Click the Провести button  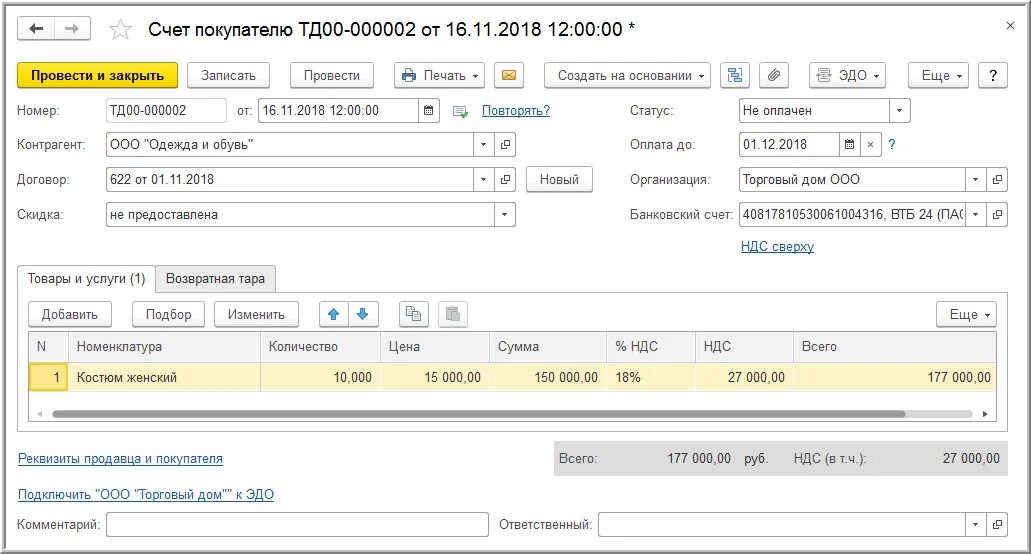pyautogui.click(x=331, y=76)
